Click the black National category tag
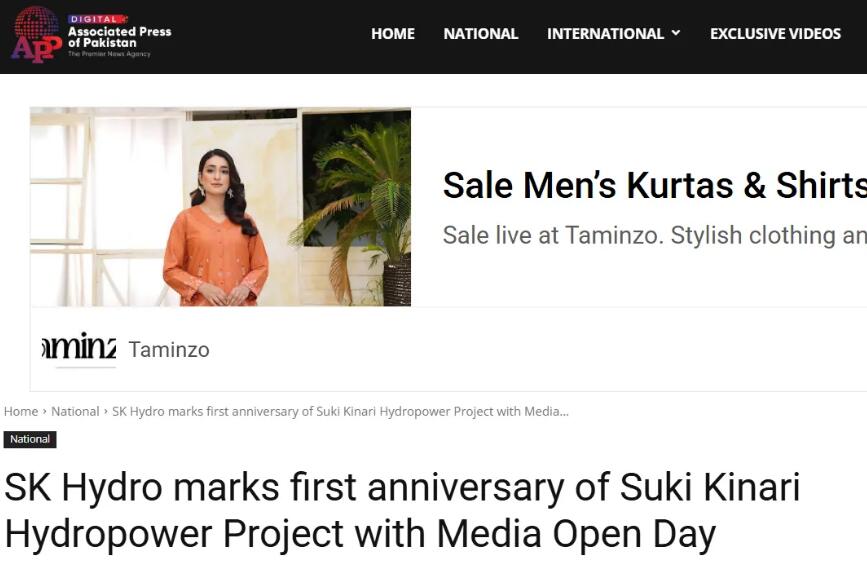Image resolution: width=867 pixels, height=564 pixels. click(x=30, y=439)
